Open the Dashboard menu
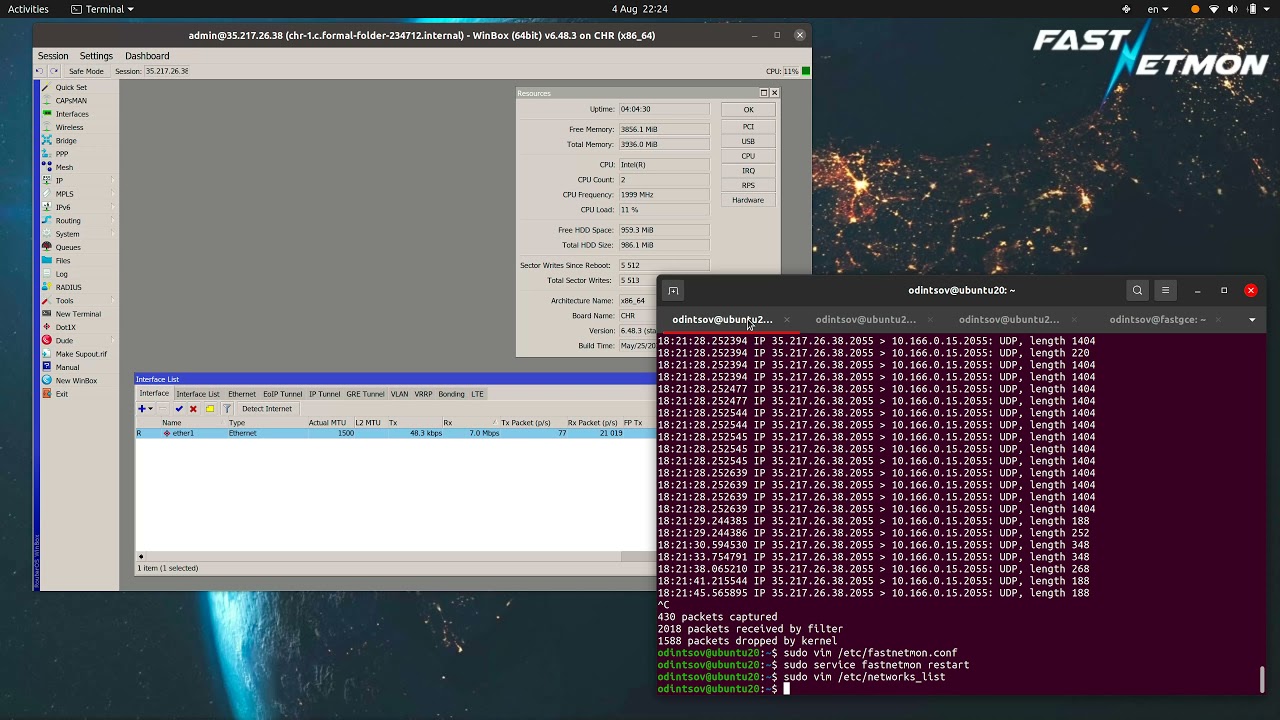 (x=147, y=56)
